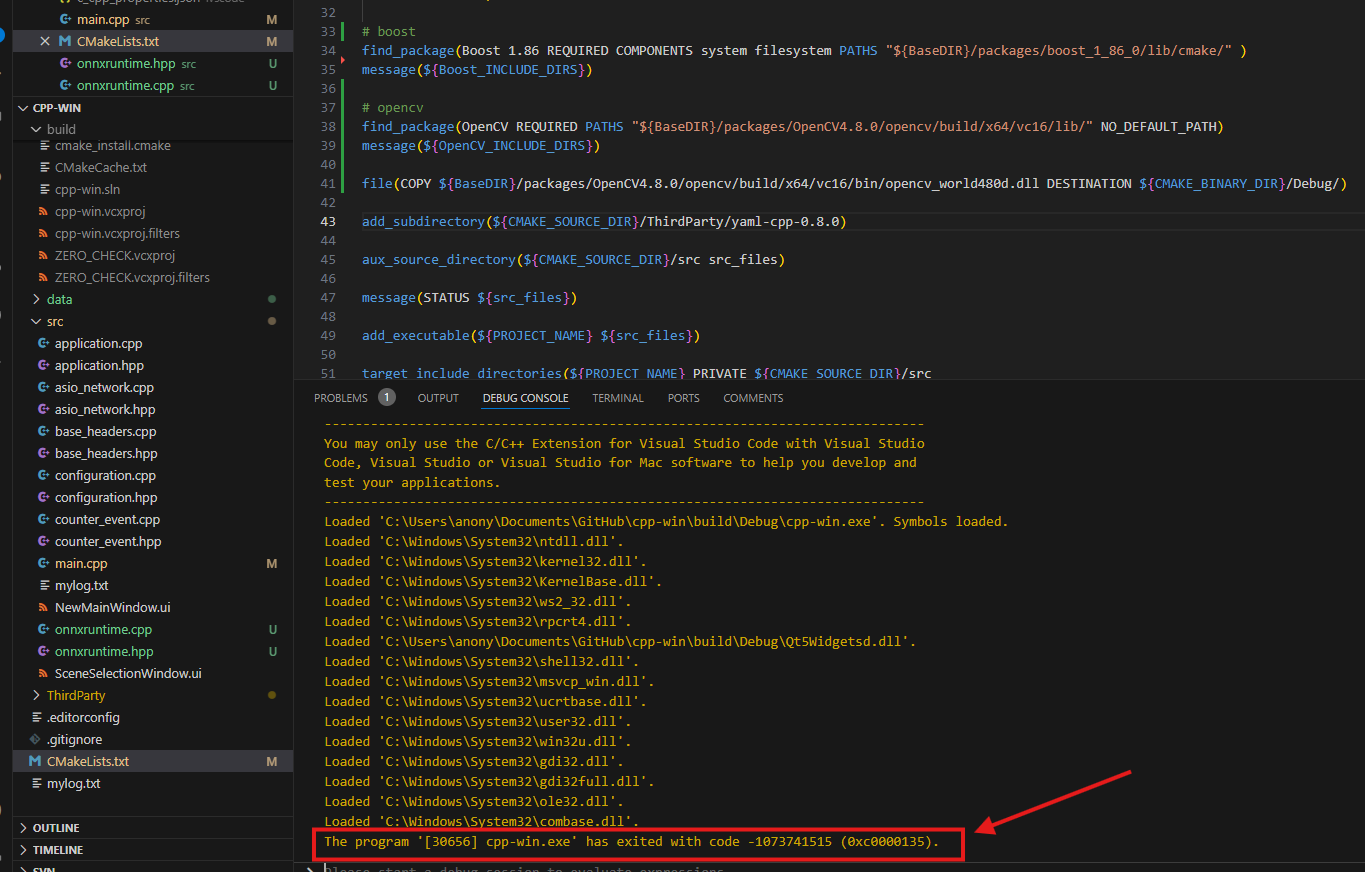
Task: Click the icon beside SceneSelectionWindow.ui
Action: pyautogui.click(x=44, y=674)
